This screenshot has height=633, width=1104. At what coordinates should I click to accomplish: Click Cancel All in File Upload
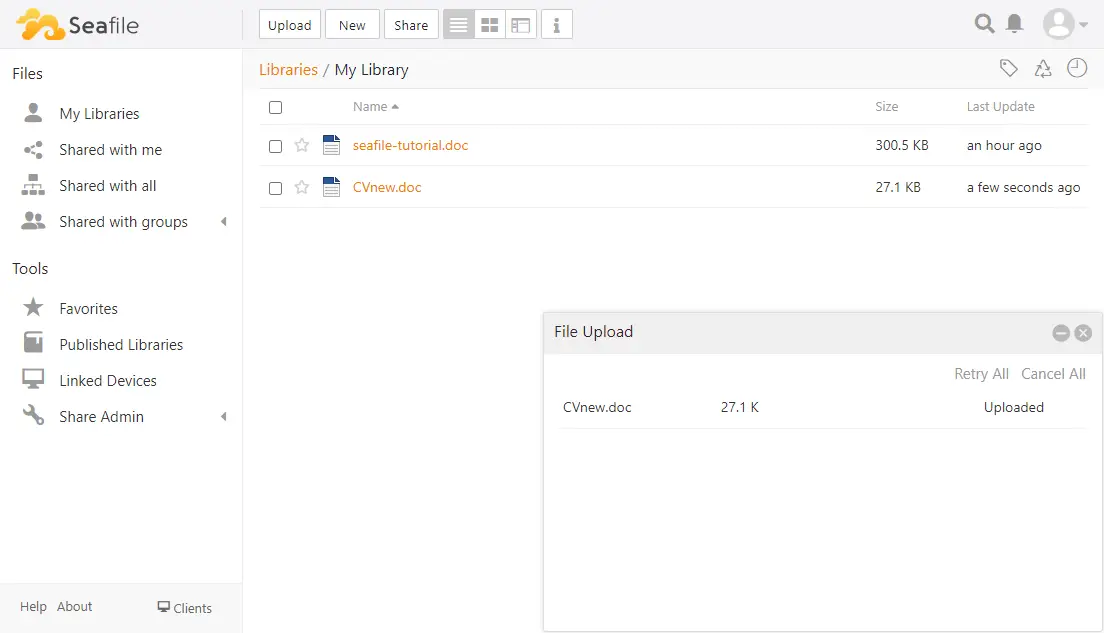[1053, 374]
